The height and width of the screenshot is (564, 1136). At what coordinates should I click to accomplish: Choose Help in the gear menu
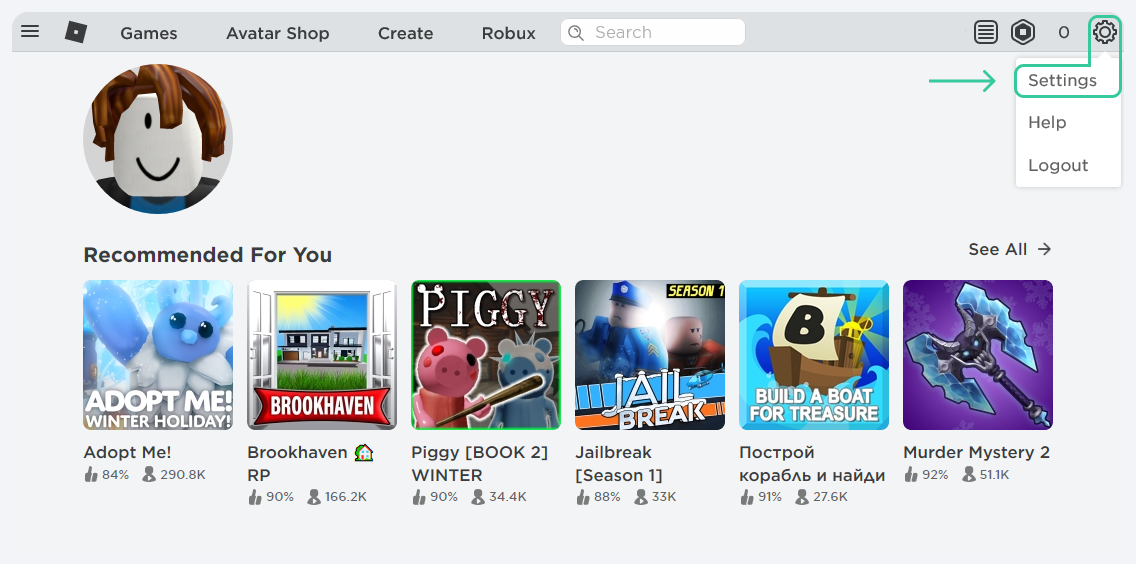1047,123
